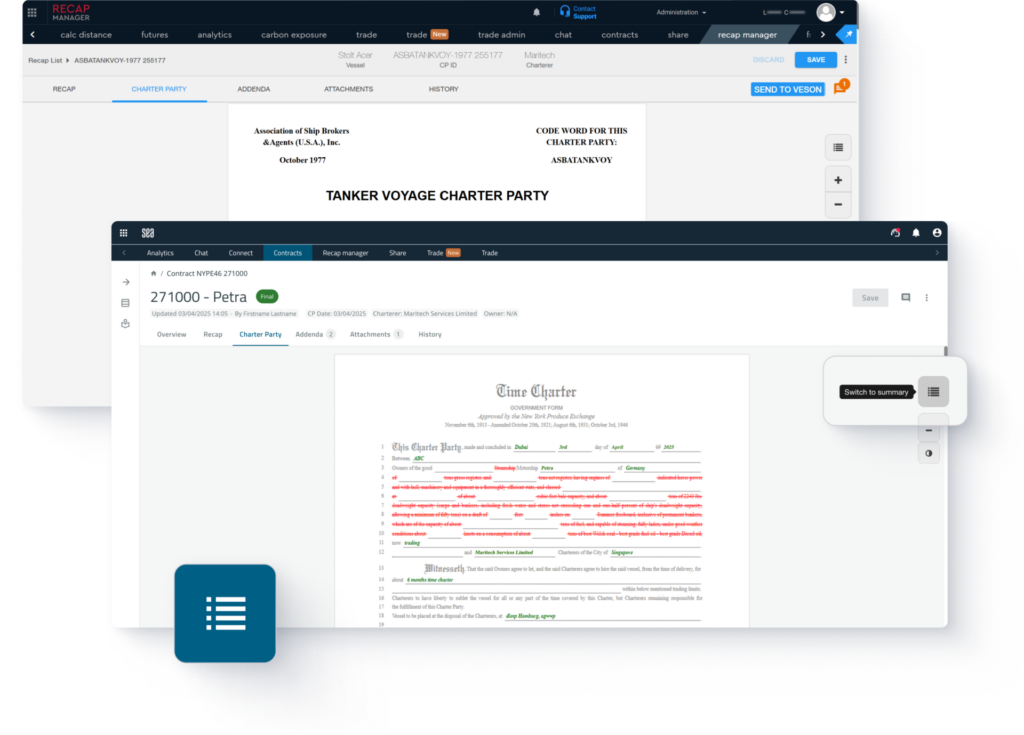Open the apps grid in Sea window
This screenshot has height=735, width=1024.
click(x=123, y=233)
